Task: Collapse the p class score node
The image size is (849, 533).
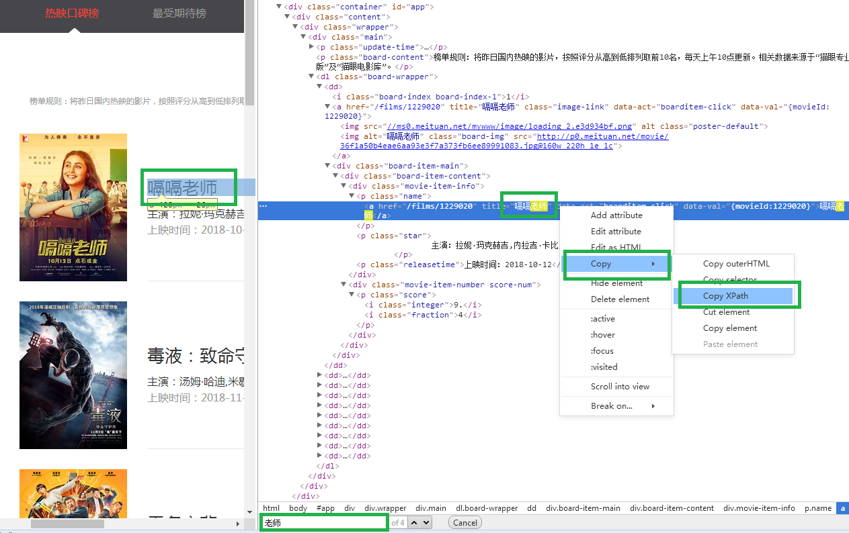Action: [351, 294]
